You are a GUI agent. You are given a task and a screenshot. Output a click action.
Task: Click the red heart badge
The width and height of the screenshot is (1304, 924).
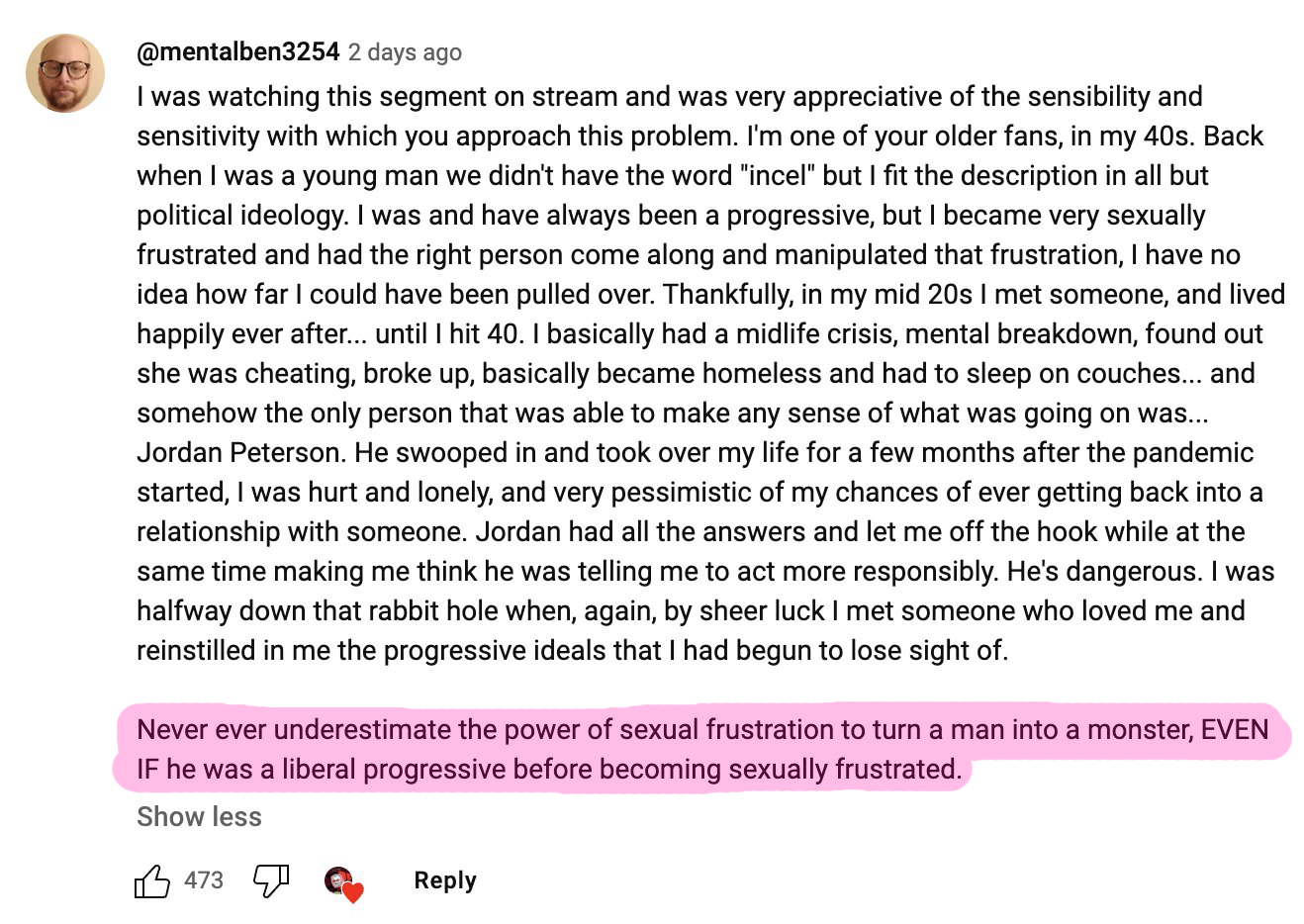pos(353,892)
